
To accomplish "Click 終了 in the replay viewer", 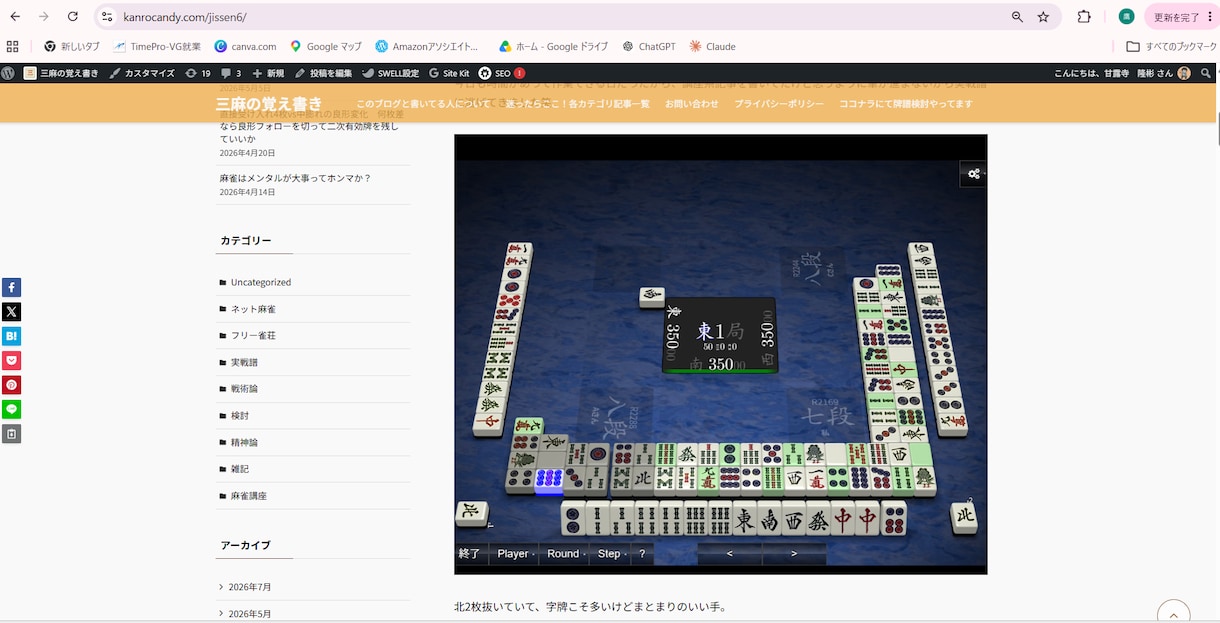I will click(x=470, y=554).
